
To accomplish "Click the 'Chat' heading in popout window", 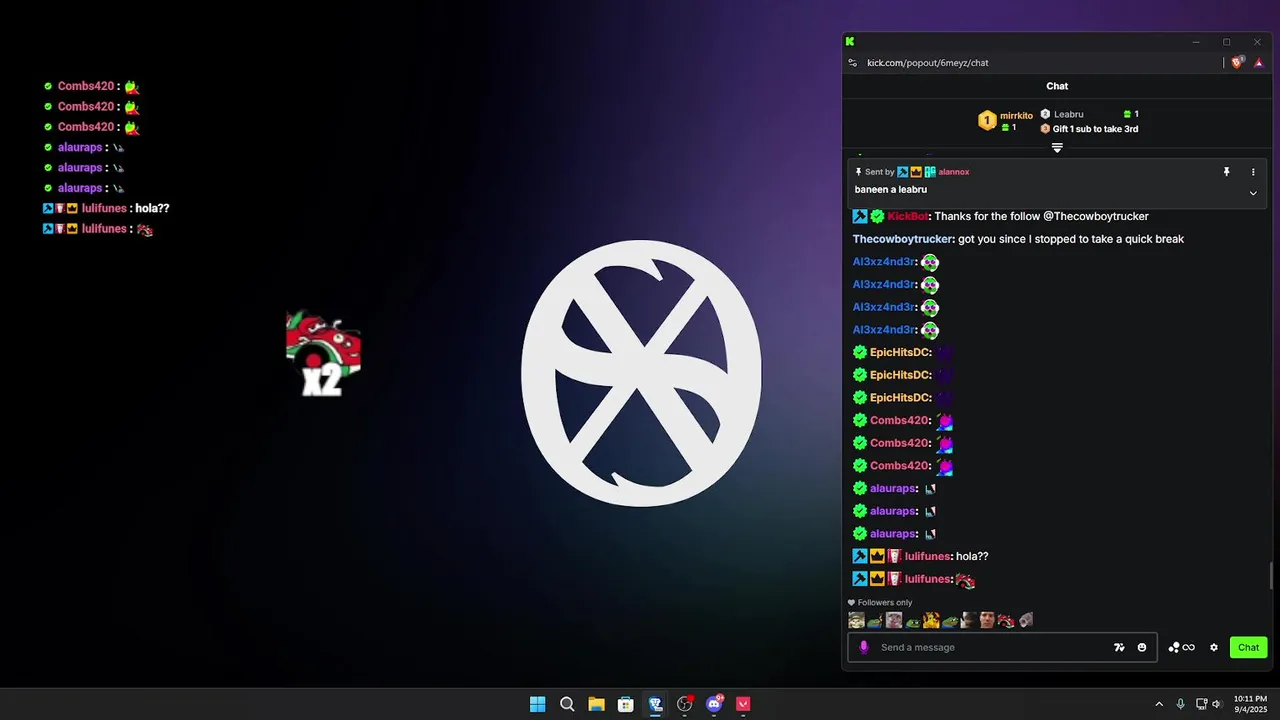I will [1057, 86].
